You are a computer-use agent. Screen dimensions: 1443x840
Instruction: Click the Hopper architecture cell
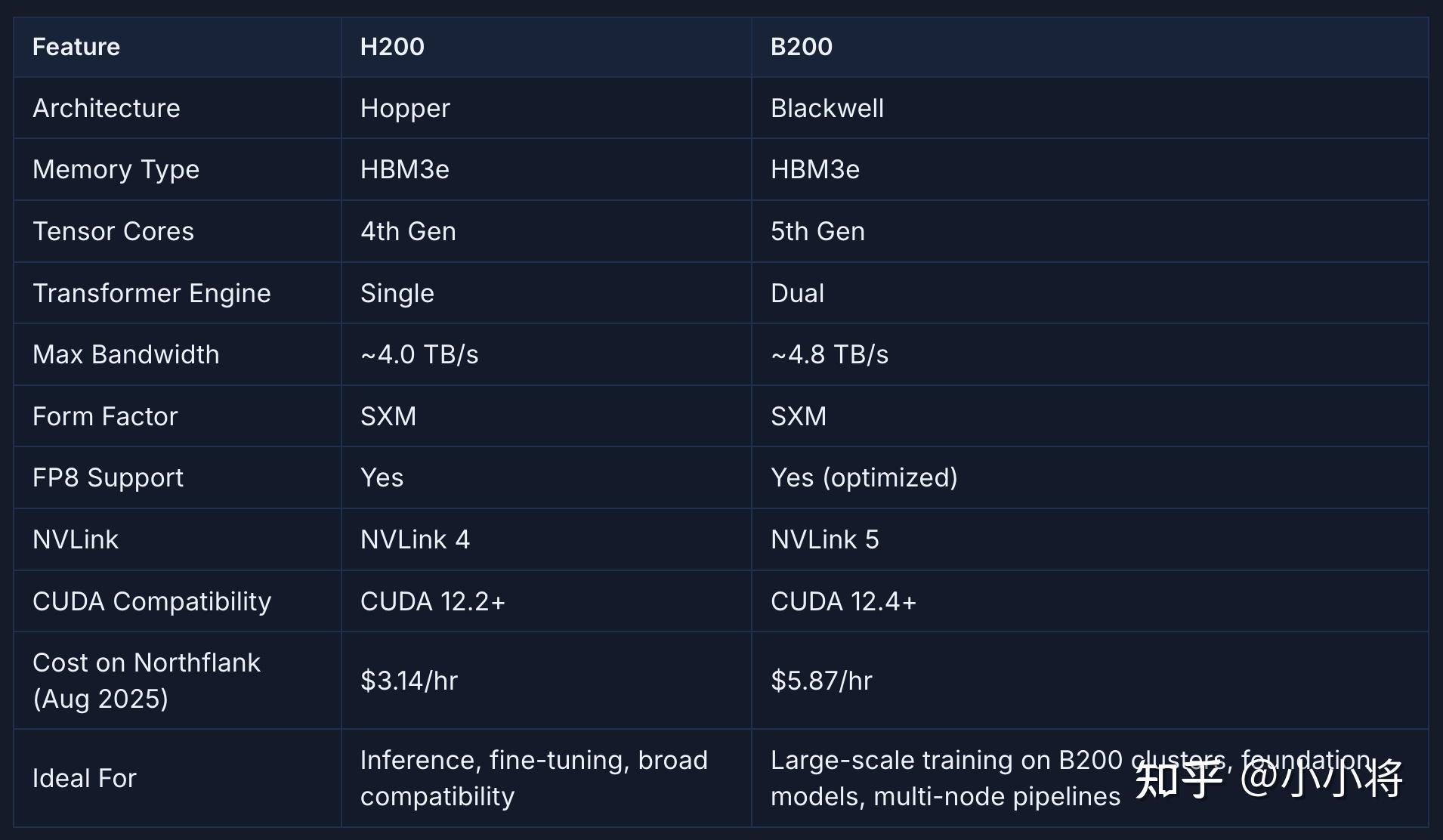coord(405,108)
